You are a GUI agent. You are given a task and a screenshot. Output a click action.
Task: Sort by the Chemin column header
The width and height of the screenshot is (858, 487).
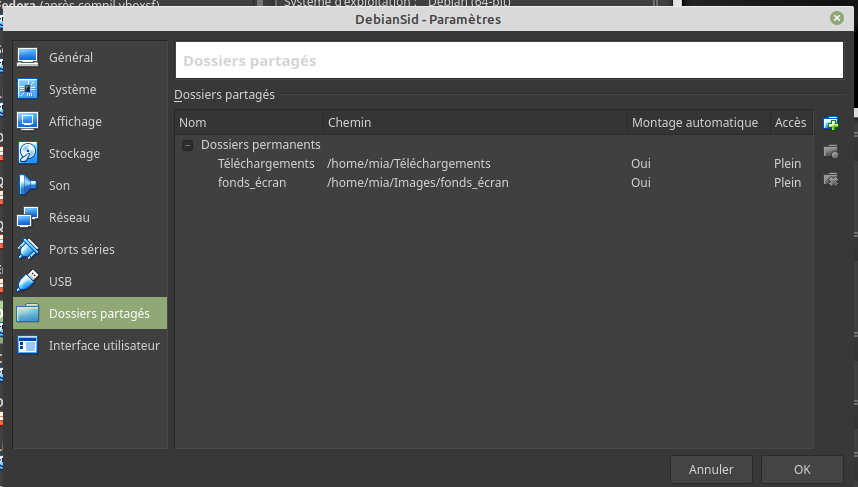click(476, 123)
